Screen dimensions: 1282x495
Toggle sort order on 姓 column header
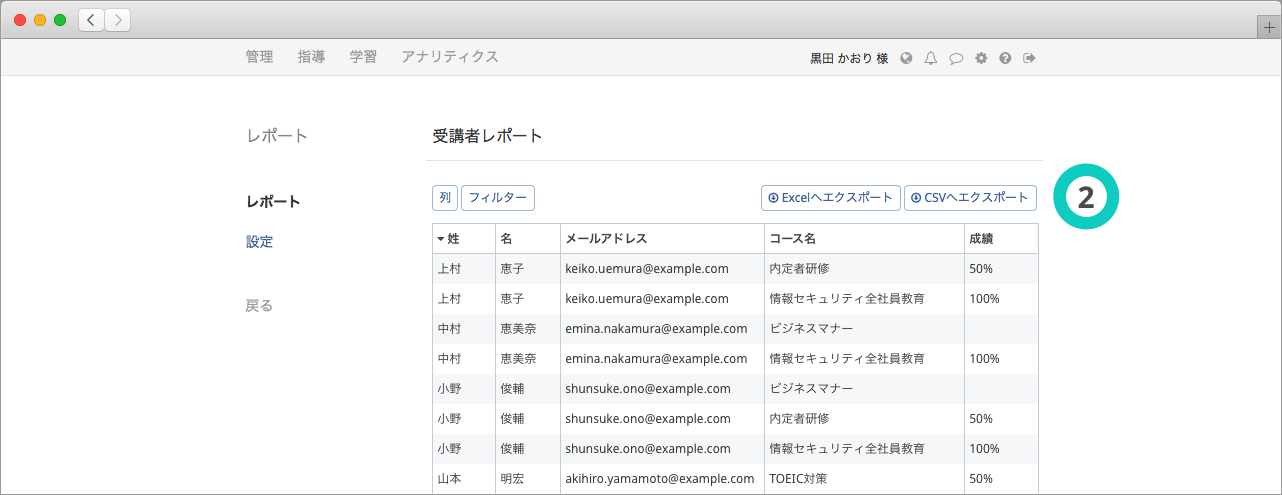coord(448,239)
